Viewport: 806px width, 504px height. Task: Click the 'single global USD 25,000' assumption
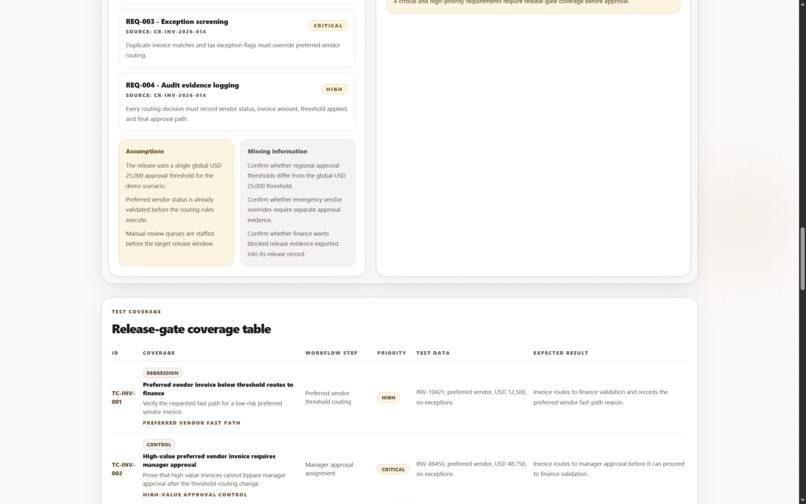click(x=173, y=176)
